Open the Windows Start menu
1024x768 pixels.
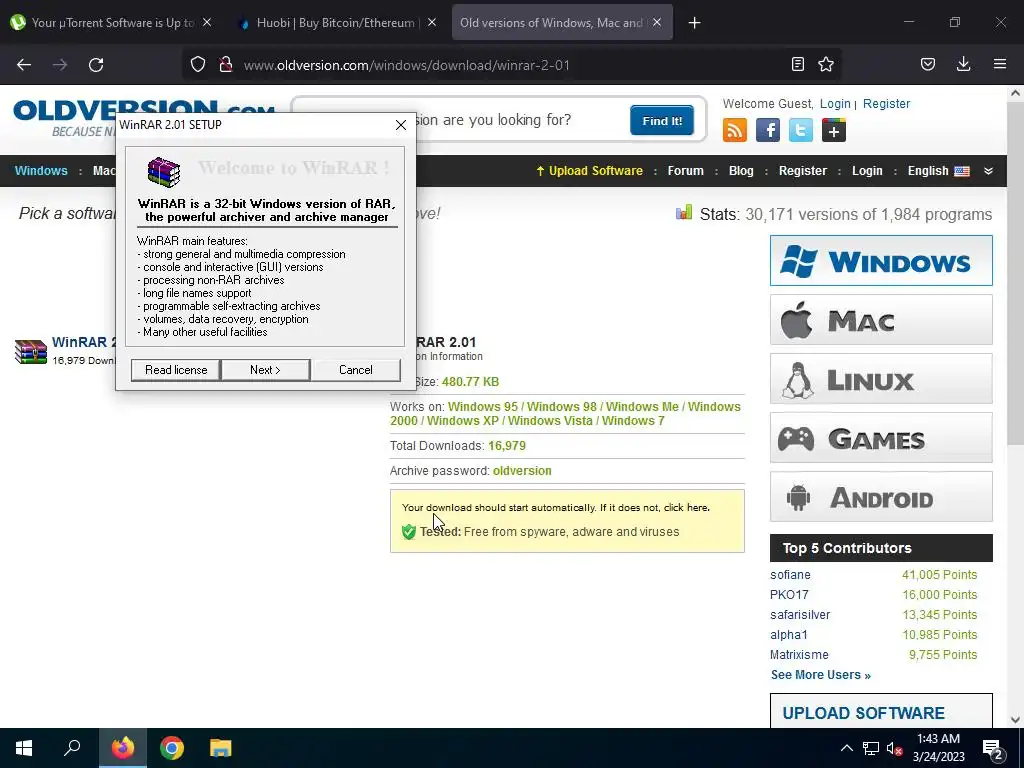point(24,748)
